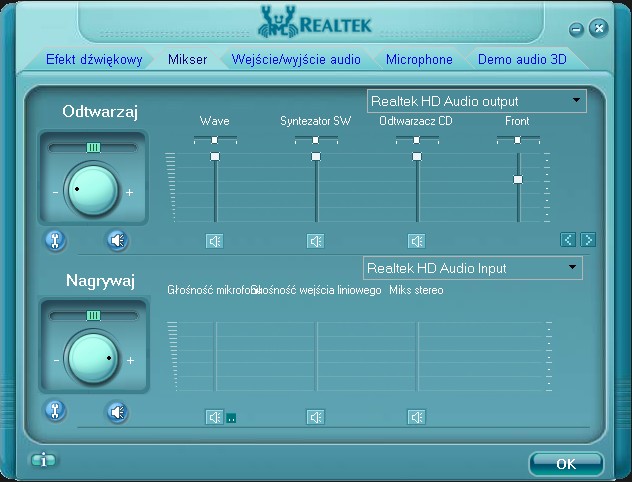Screen dimensions: 632x482
Task: Show previous playback channels with left arrow
Action: [568, 240]
